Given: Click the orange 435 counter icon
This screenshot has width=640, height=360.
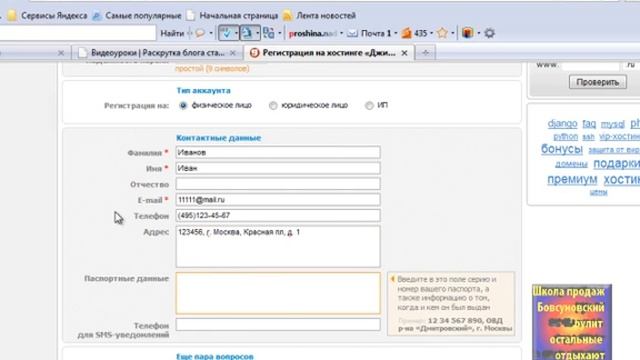Looking at the screenshot, I should 406,33.
